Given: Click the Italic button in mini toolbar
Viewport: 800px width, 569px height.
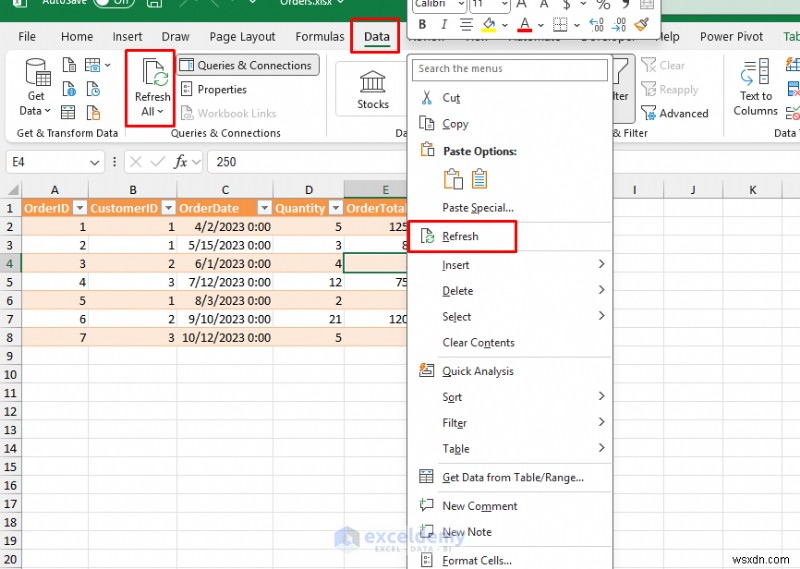Looking at the screenshot, I should 444,24.
